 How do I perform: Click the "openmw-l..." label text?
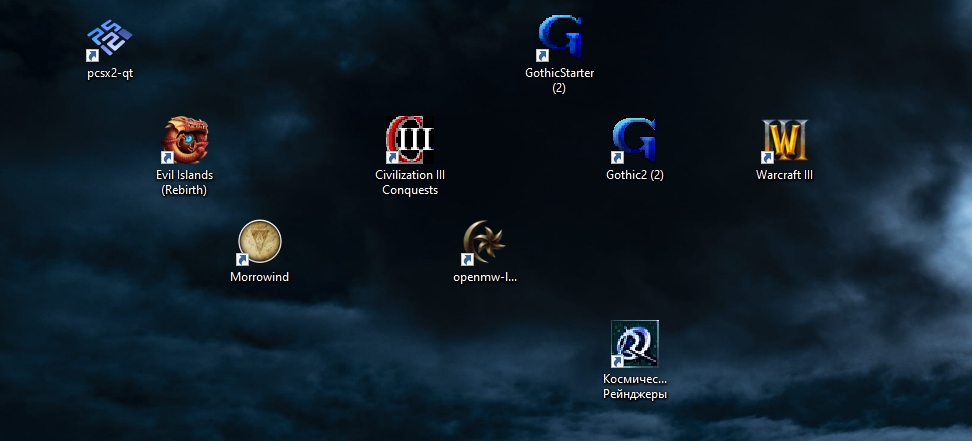(485, 277)
